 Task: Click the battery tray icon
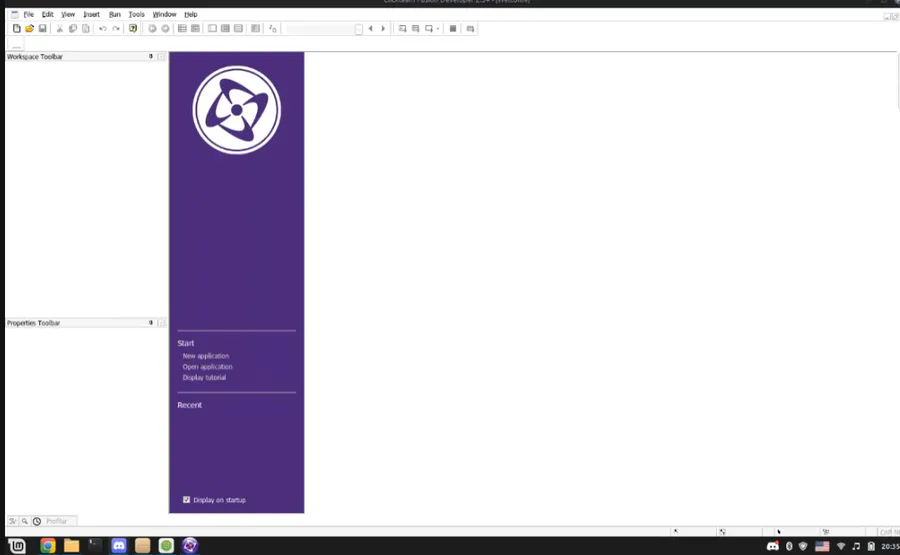pyautogui.click(x=871, y=546)
